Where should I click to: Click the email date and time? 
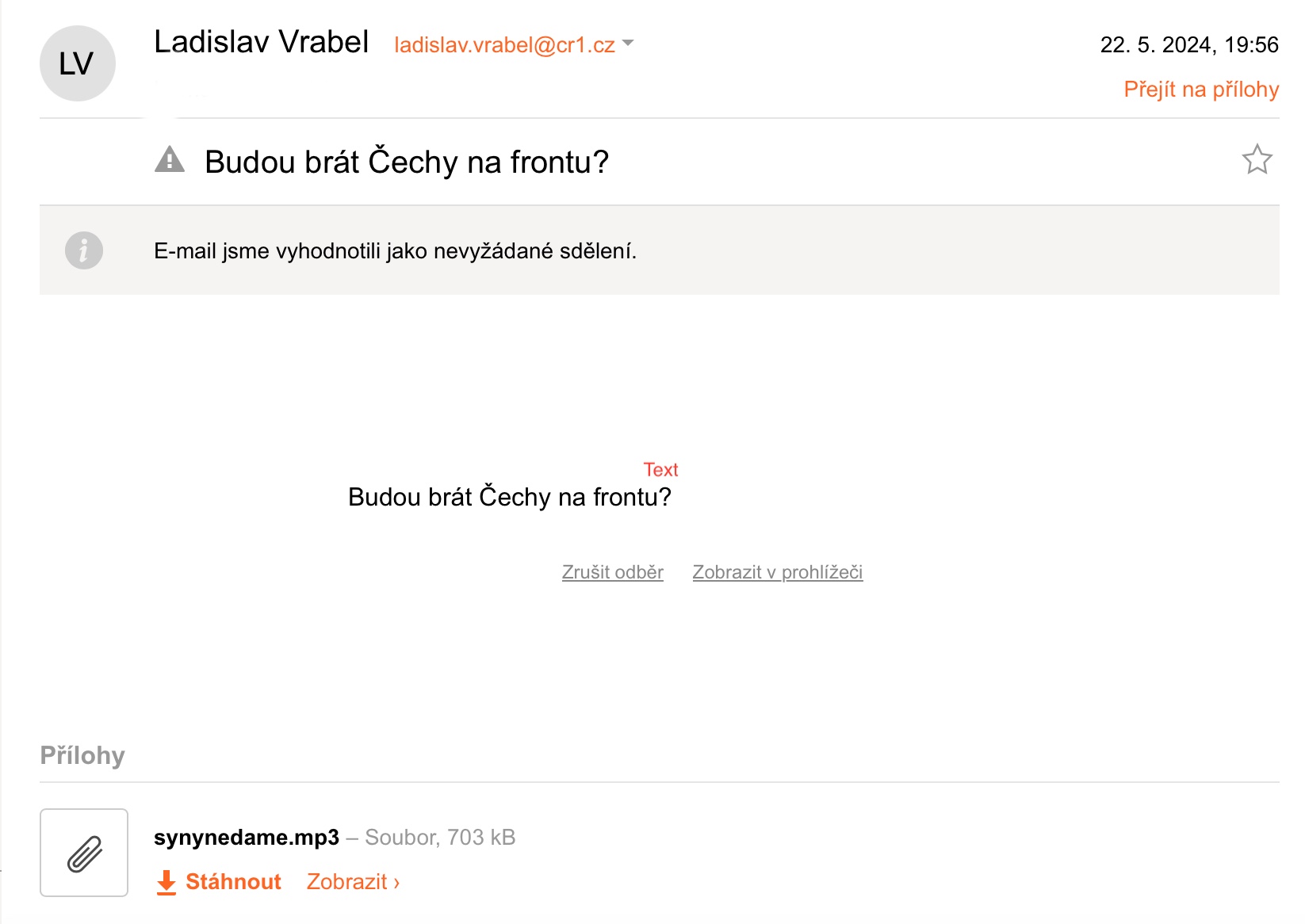1189,45
